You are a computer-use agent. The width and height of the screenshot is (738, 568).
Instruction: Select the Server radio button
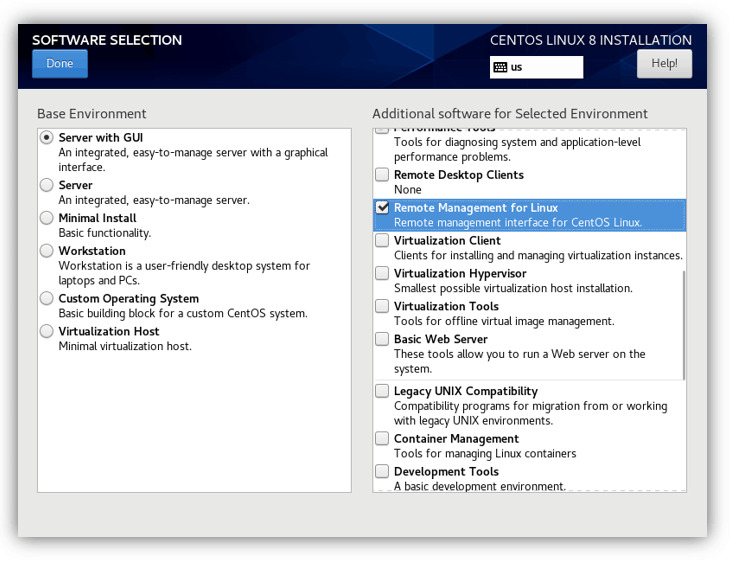[x=47, y=185]
